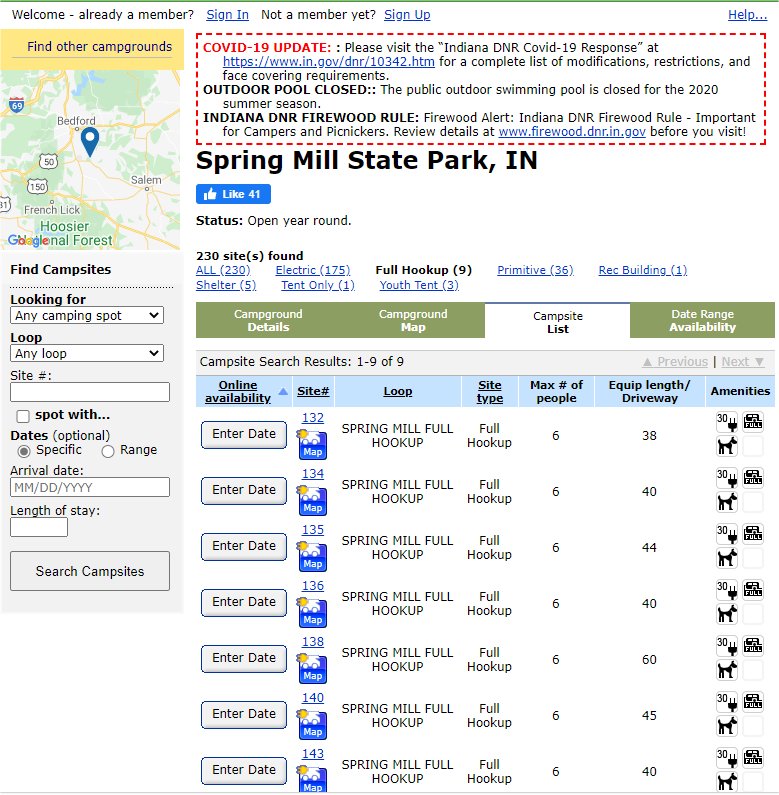Click the 30 amp electric icon for site 135
Viewport: 779px width, 795px height.
click(x=727, y=534)
